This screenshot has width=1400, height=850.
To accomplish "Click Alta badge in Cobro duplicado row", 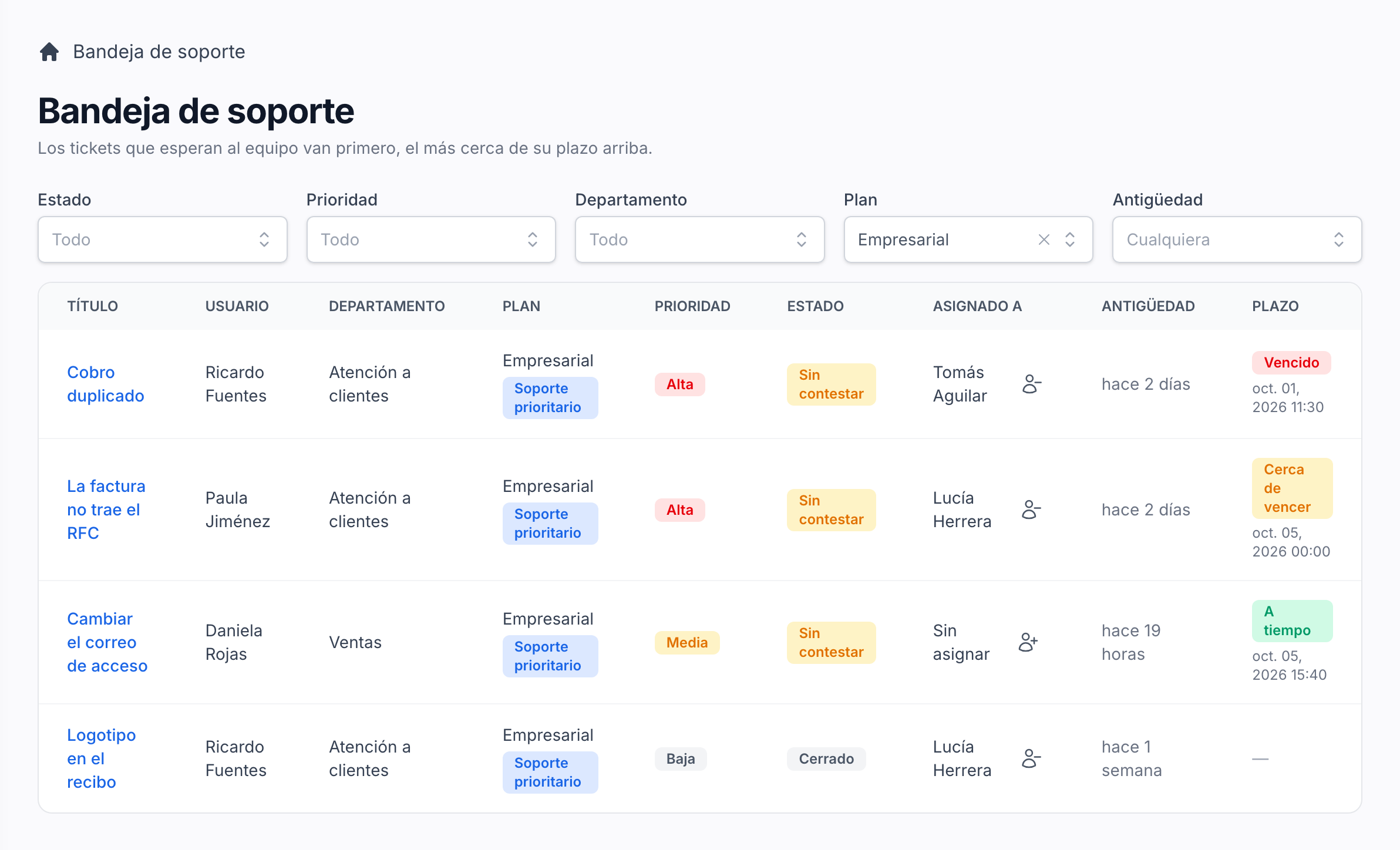I will tap(680, 384).
